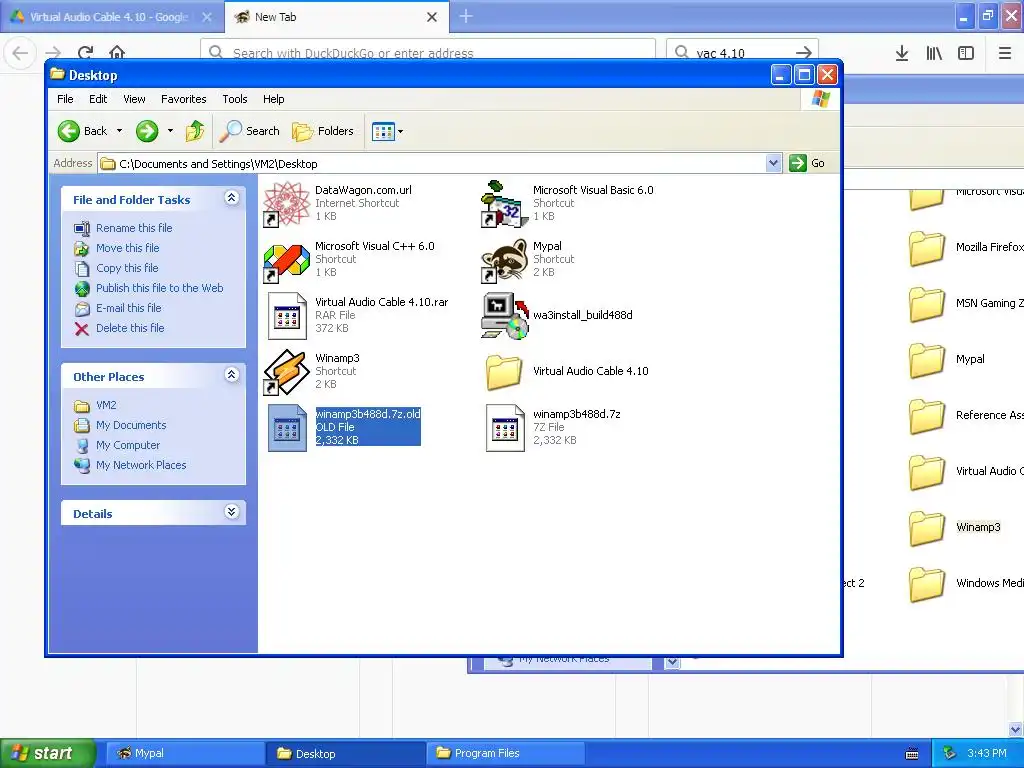1024x768 pixels.
Task: Toggle browser sidebar icon
Action: point(966,53)
